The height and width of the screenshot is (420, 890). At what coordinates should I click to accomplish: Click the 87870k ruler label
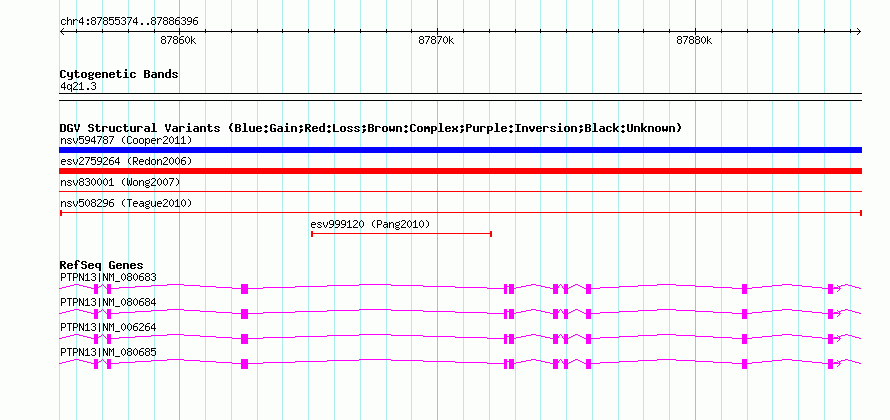coord(436,40)
